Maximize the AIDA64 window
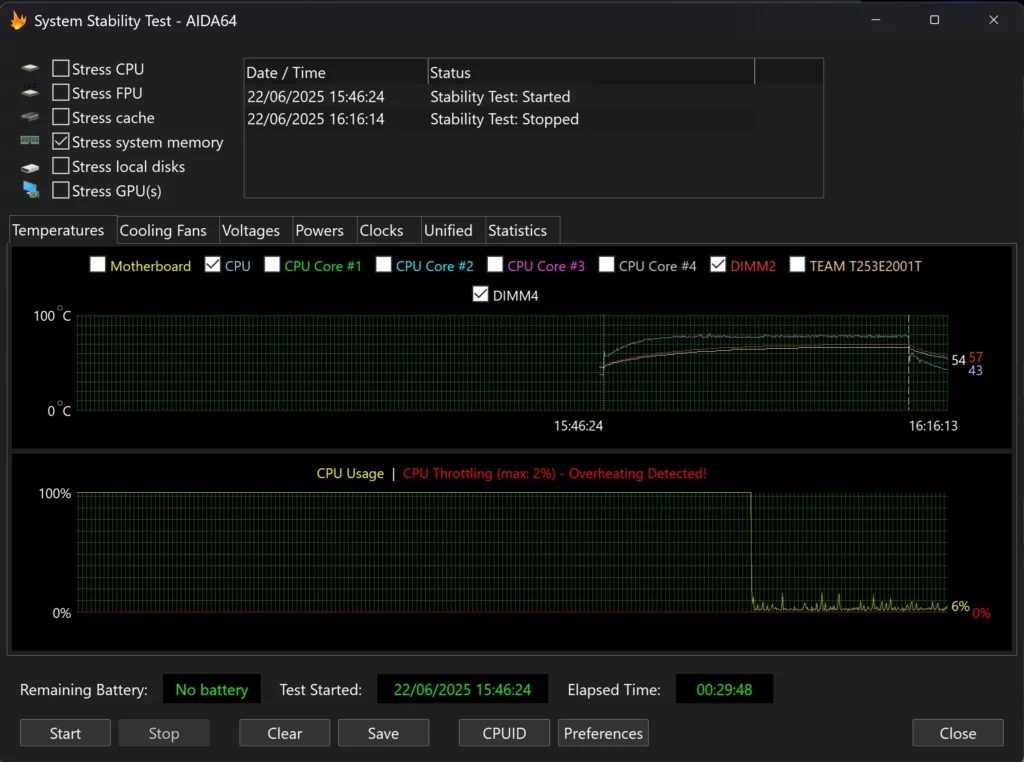Viewport: 1024px width, 762px height. pyautogui.click(x=935, y=20)
